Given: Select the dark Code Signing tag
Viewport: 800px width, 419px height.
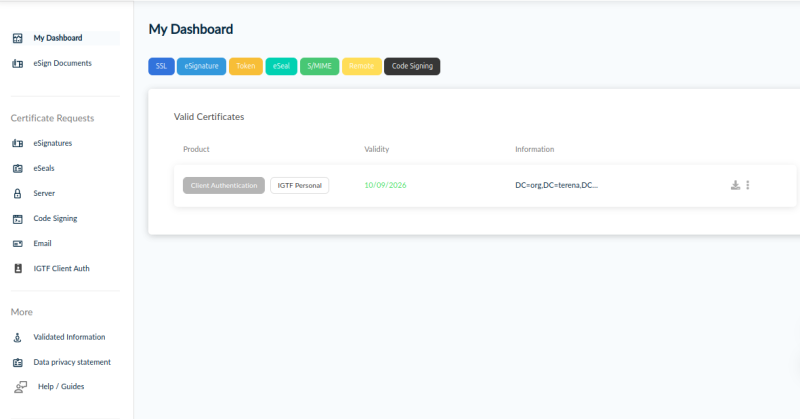Looking at the screenshot, I should pyautogui.click(x=412, y=66).
